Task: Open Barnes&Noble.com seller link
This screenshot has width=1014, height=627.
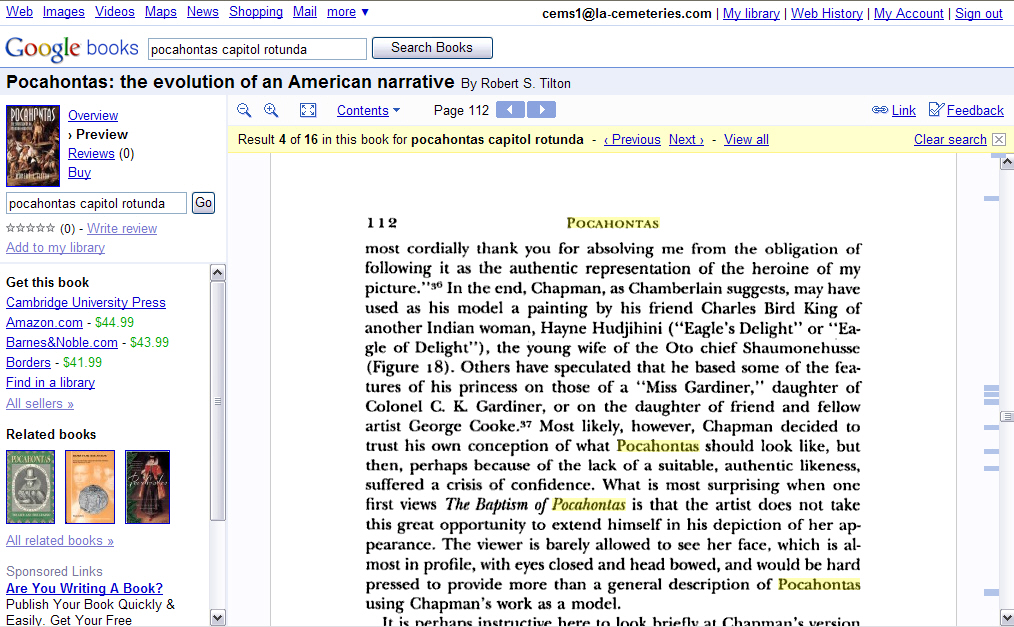Action: [62, 343]
